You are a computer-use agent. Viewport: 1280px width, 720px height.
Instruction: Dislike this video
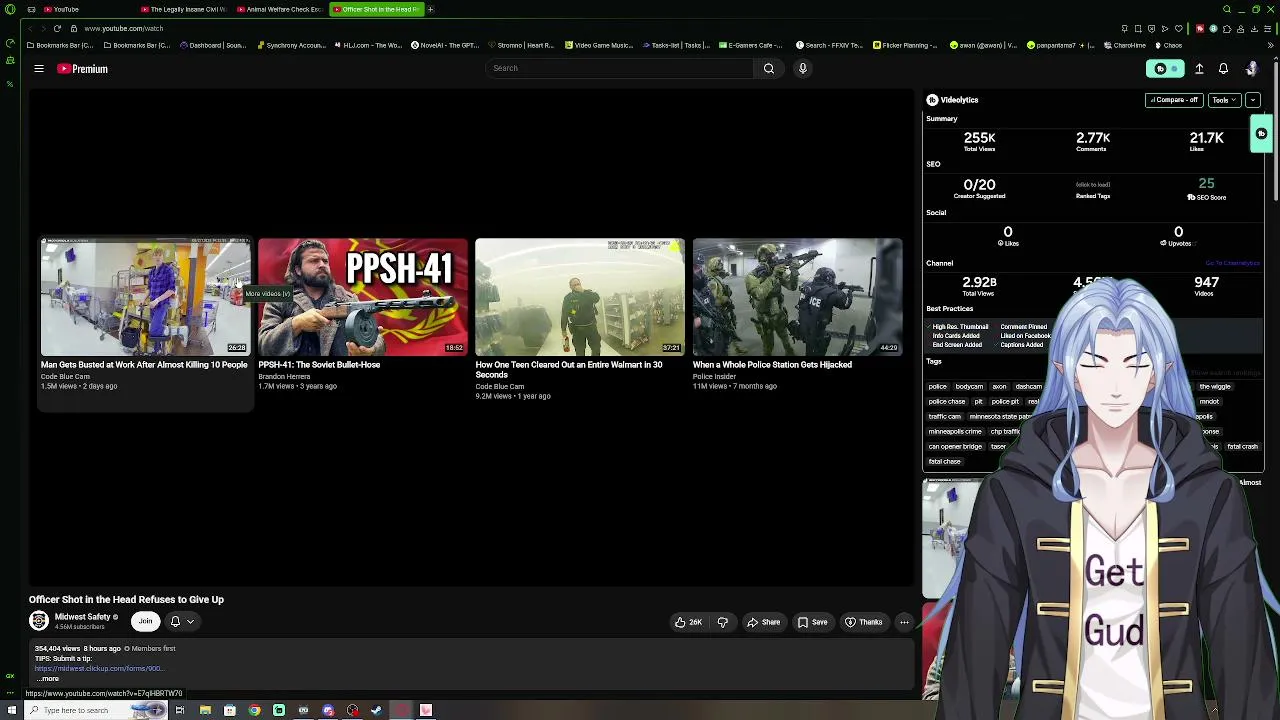723,622
